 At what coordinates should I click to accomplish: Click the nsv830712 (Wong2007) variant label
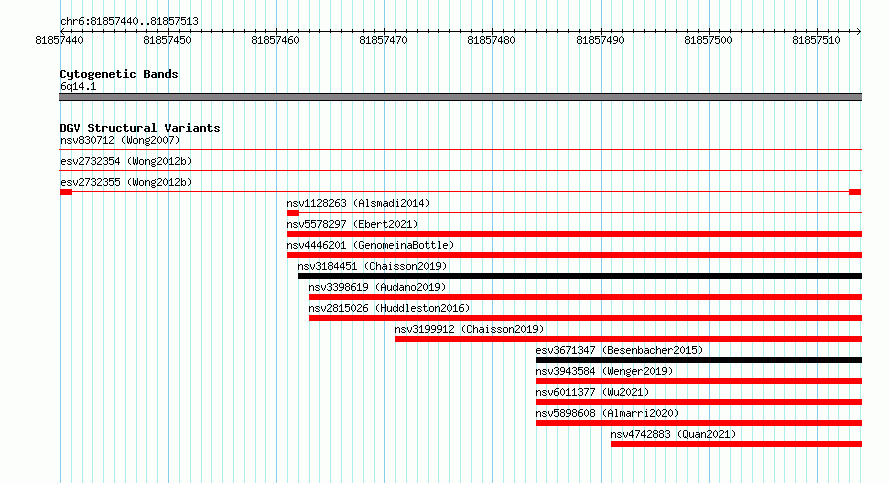coord(120,140)
